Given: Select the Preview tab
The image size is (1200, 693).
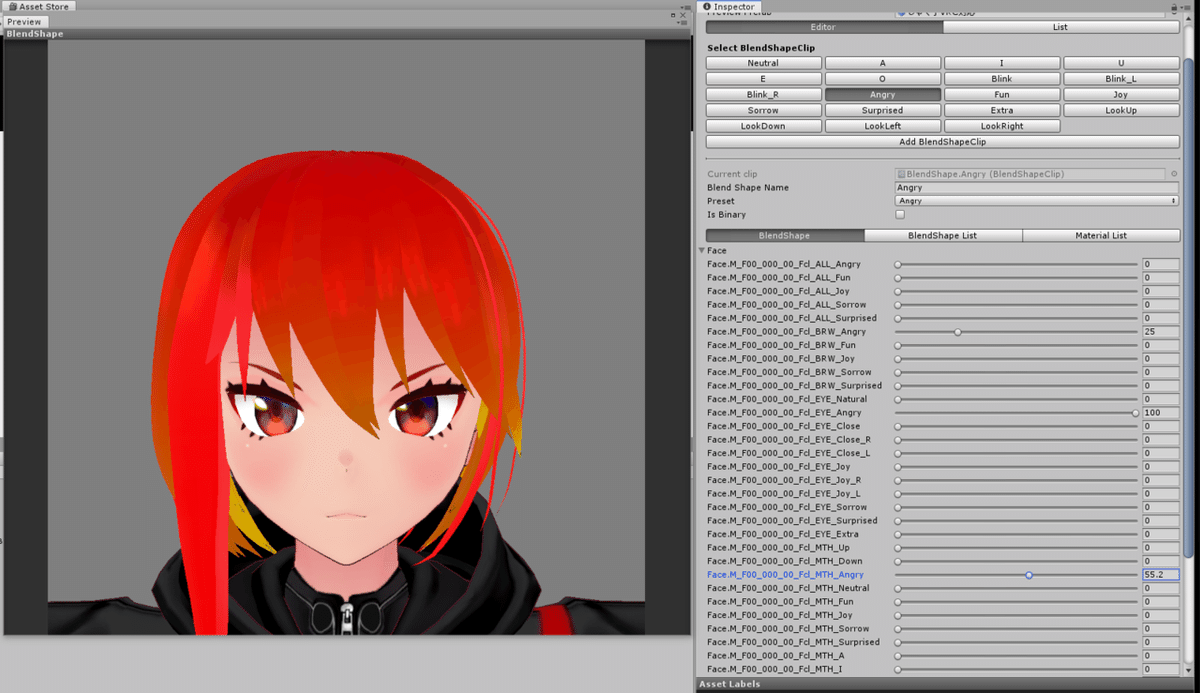Looking at the screenshot, I should pos(24,22).
